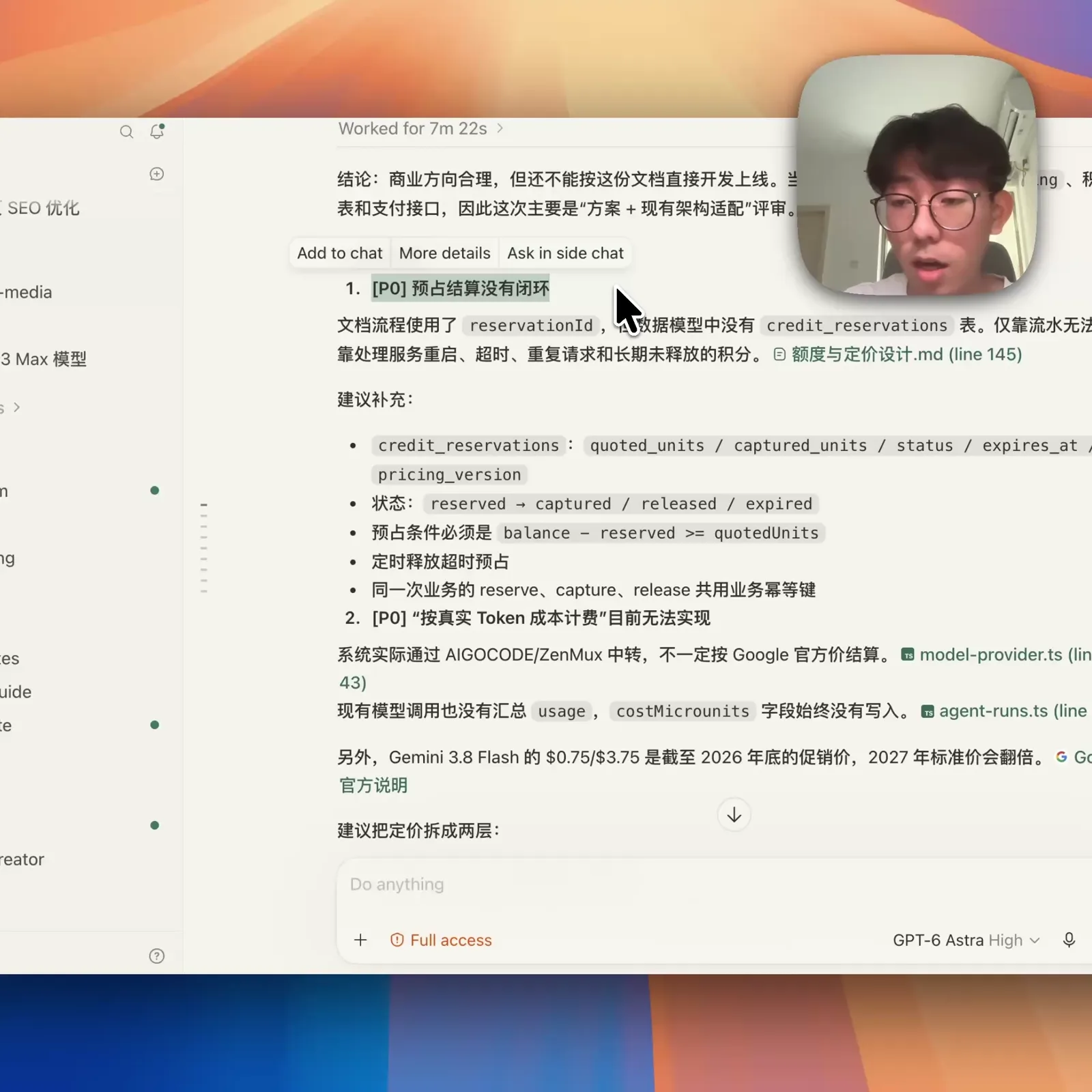1092x1092 pixels.
Task: Choose Ask in side chat option
Action: 565,253
